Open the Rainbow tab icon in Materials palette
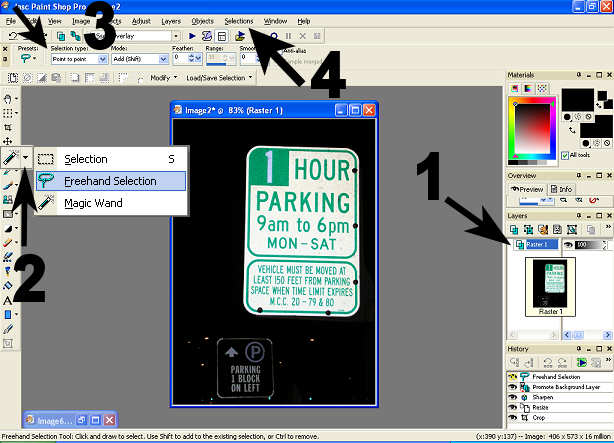Image resolution: width=614 pixels, height=443 pixels. coord(528,89)
